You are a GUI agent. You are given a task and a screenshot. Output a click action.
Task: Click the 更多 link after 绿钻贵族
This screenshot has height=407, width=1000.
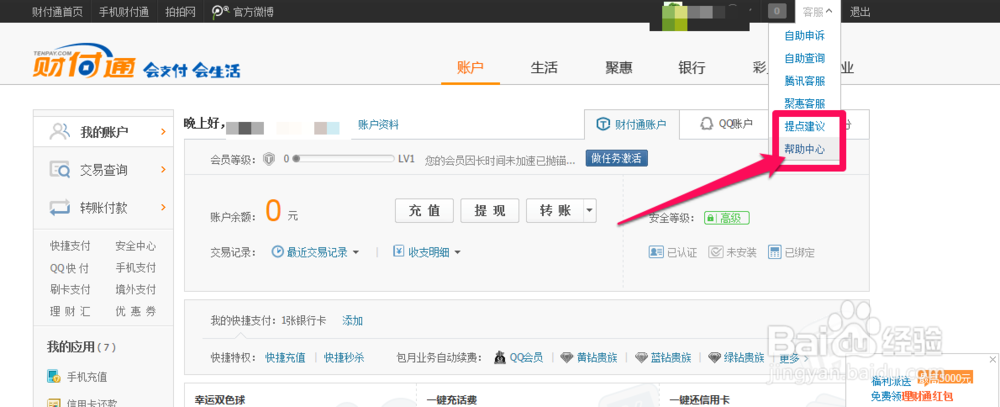tap(793, 358)
